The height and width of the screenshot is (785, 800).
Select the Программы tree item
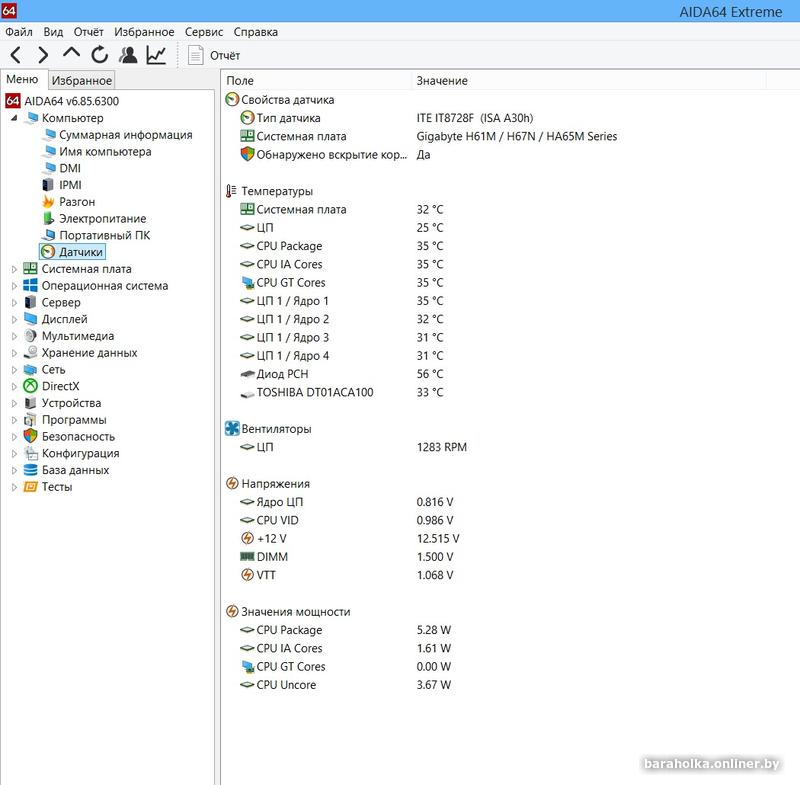(74, 420)
